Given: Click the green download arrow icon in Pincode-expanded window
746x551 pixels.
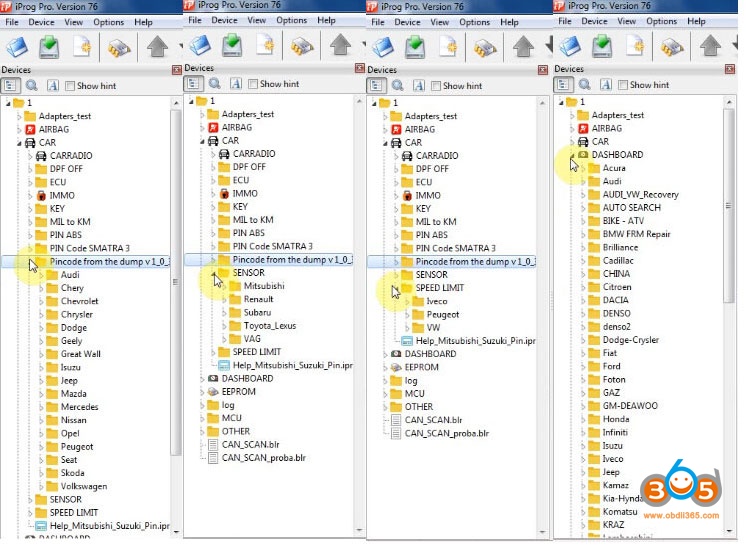Looking at the screenshot, I should [49, 47].
